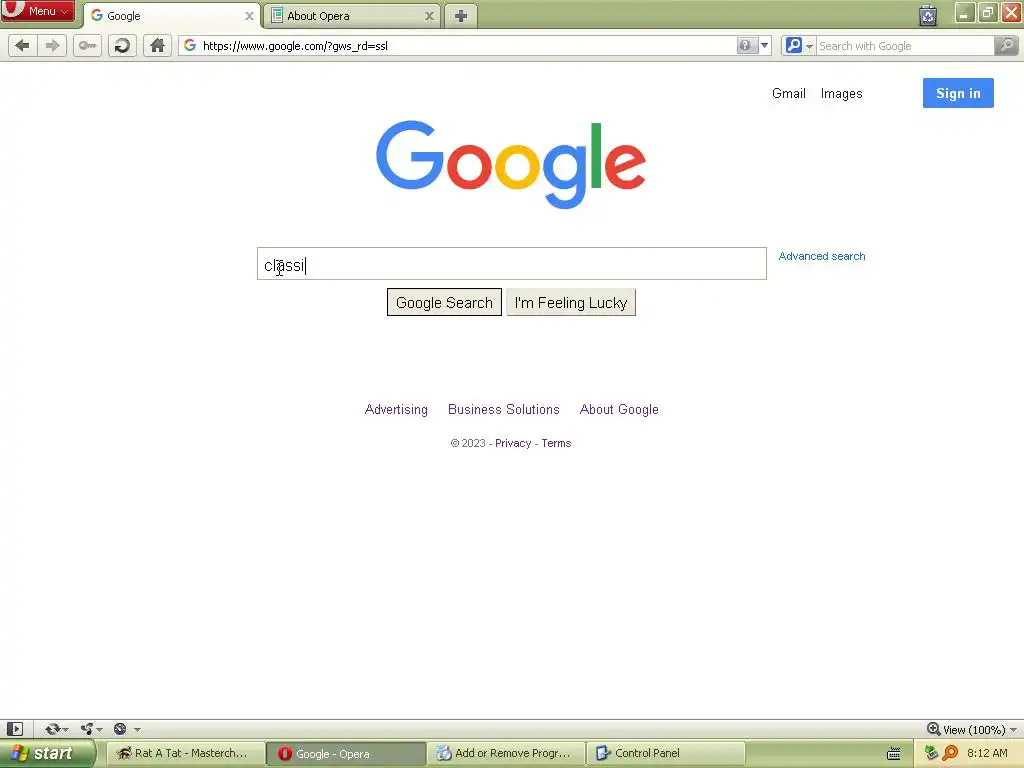The width and height of the screenshot is (1024, 768).
Task: Open the Advertising link
Action: (396, 409)
